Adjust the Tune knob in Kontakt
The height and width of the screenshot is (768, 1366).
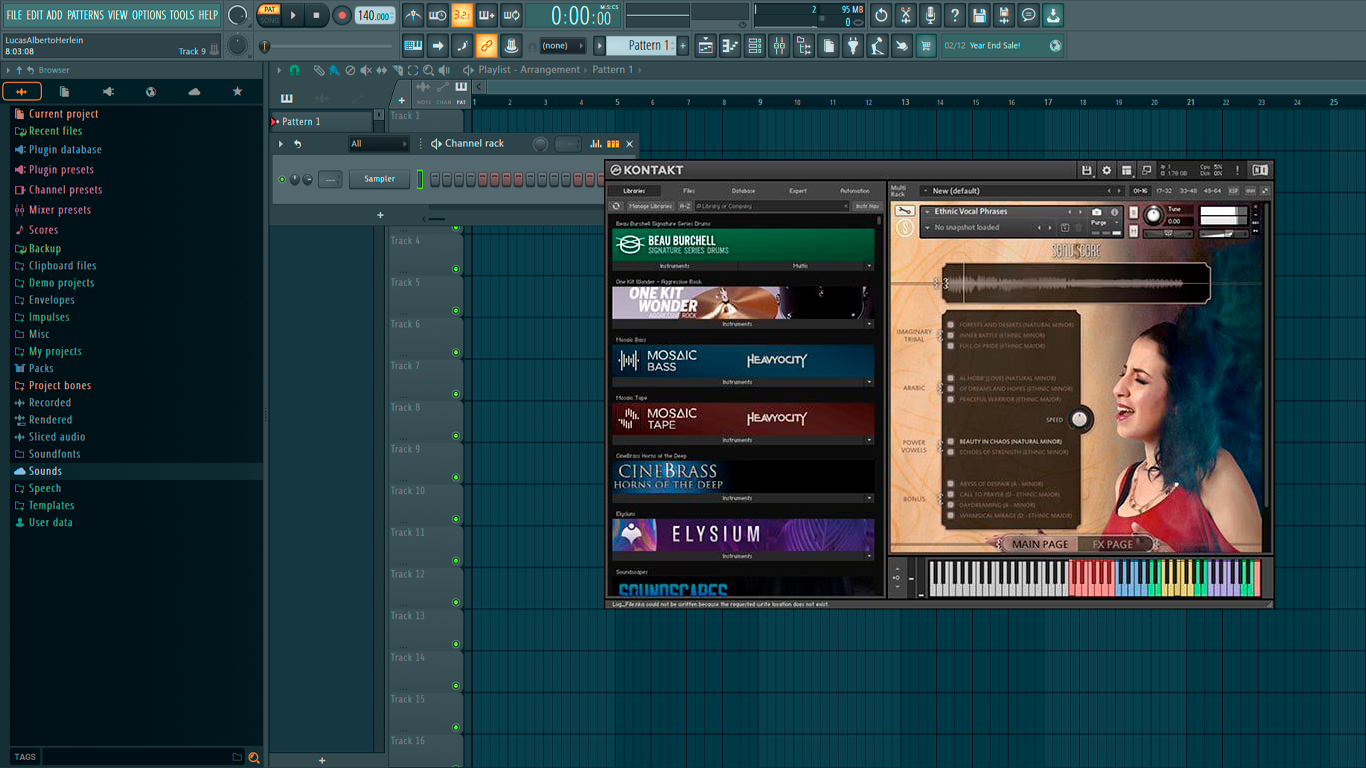click(1153, 215)
